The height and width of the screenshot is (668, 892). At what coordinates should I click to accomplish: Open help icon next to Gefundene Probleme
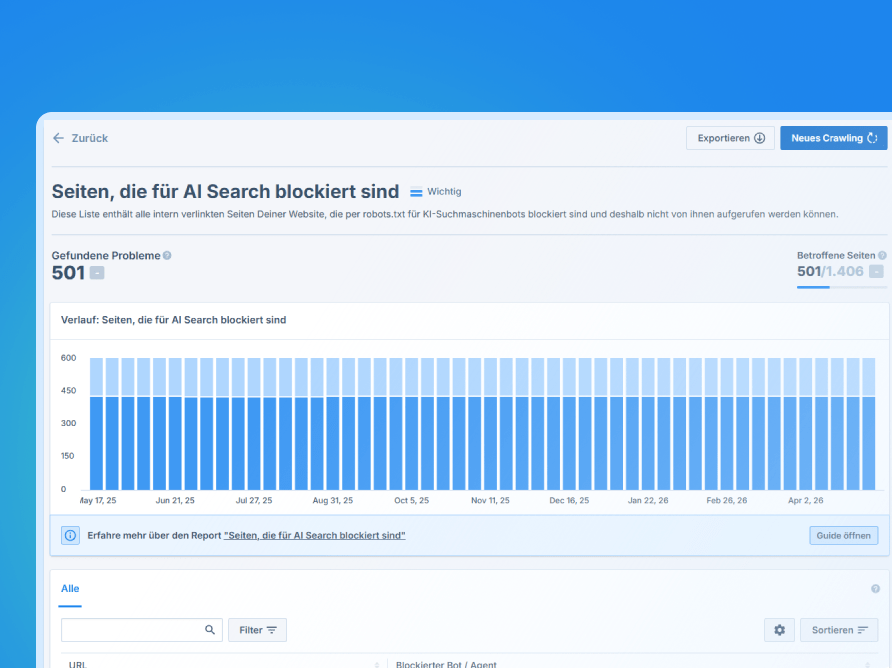(x=167, y=255)
